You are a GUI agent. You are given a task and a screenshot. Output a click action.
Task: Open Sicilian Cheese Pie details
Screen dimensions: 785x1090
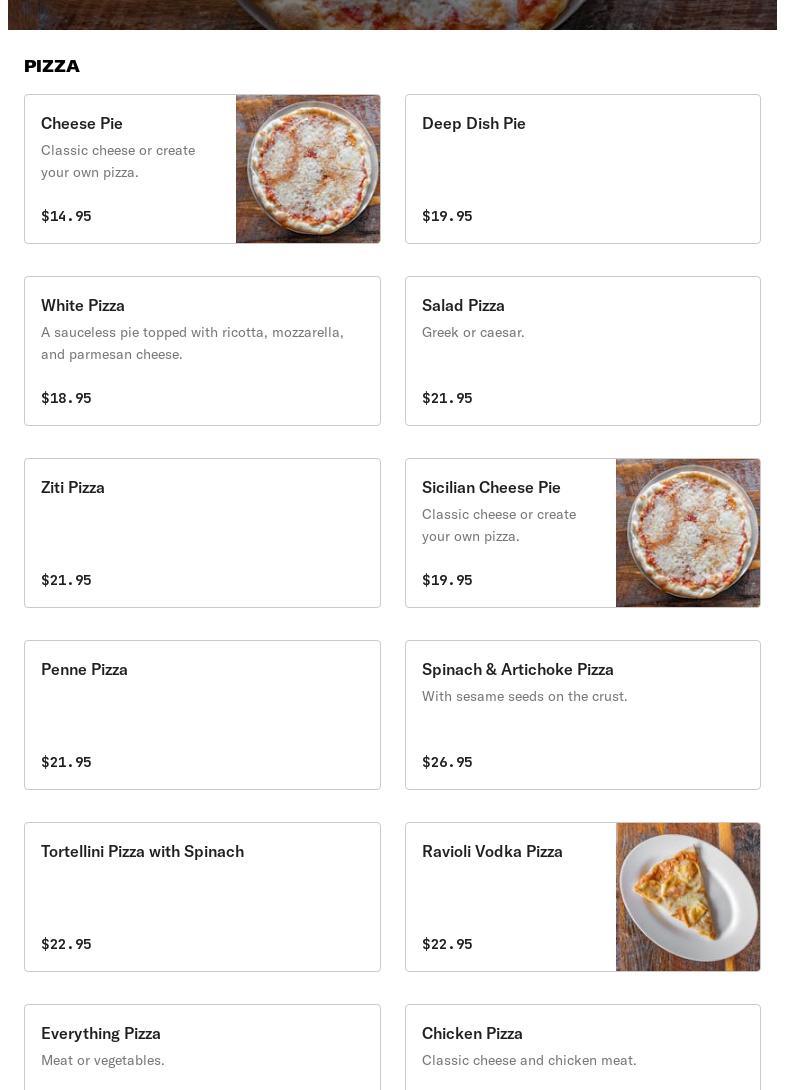coord(491,487)
